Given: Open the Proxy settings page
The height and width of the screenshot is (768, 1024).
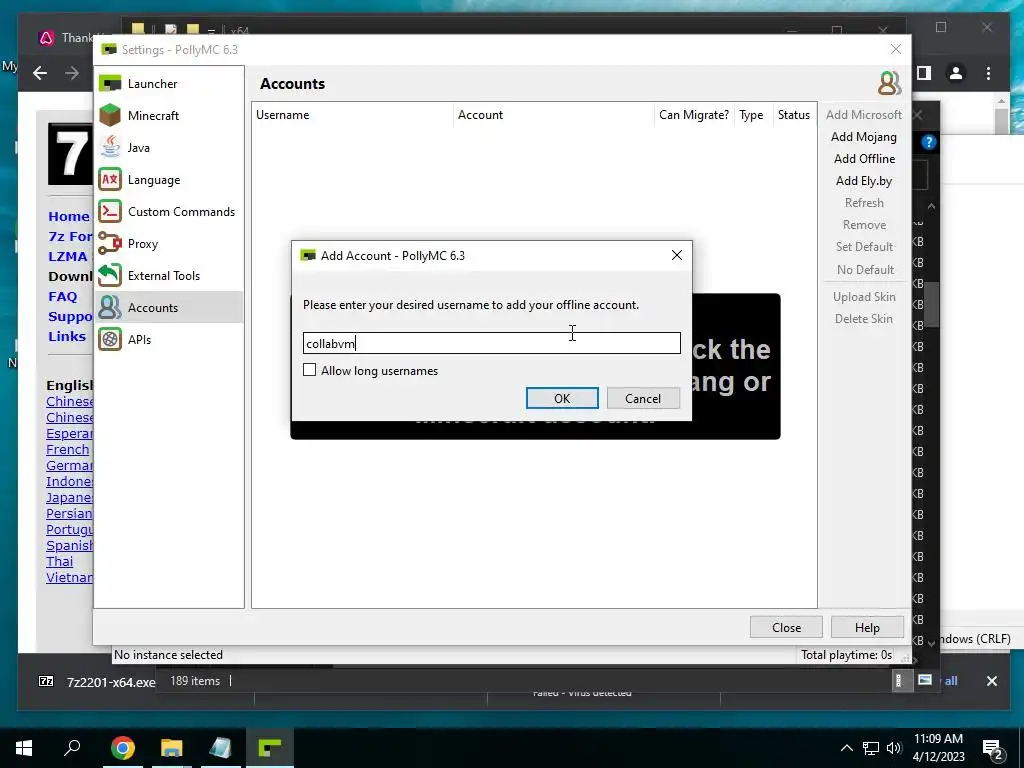Looking at the screenshot, I should point(169,244).
